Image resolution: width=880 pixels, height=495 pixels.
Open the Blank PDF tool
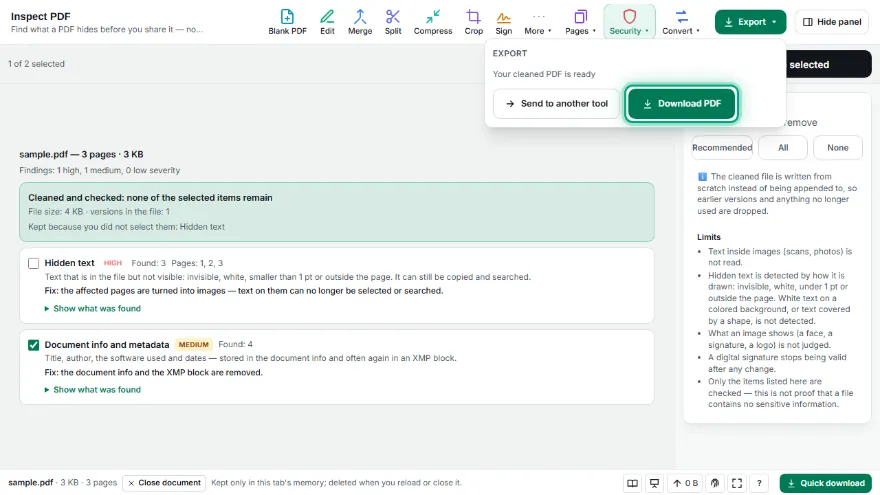point(287,22)
